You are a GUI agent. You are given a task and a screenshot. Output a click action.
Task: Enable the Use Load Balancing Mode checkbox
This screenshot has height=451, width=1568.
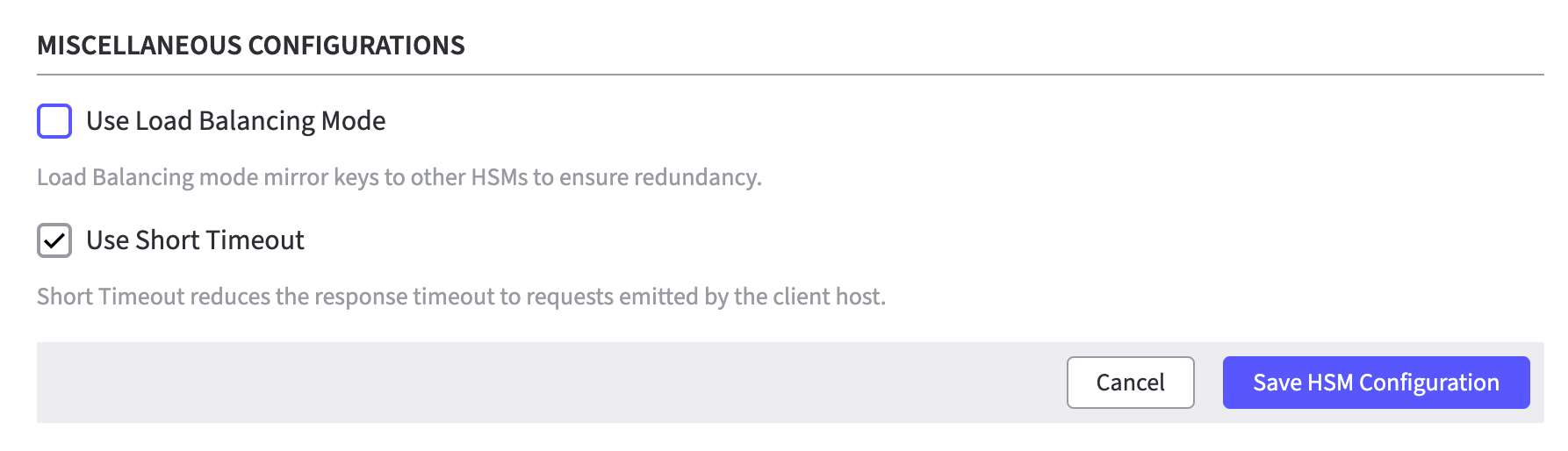(x=54, y=121)
